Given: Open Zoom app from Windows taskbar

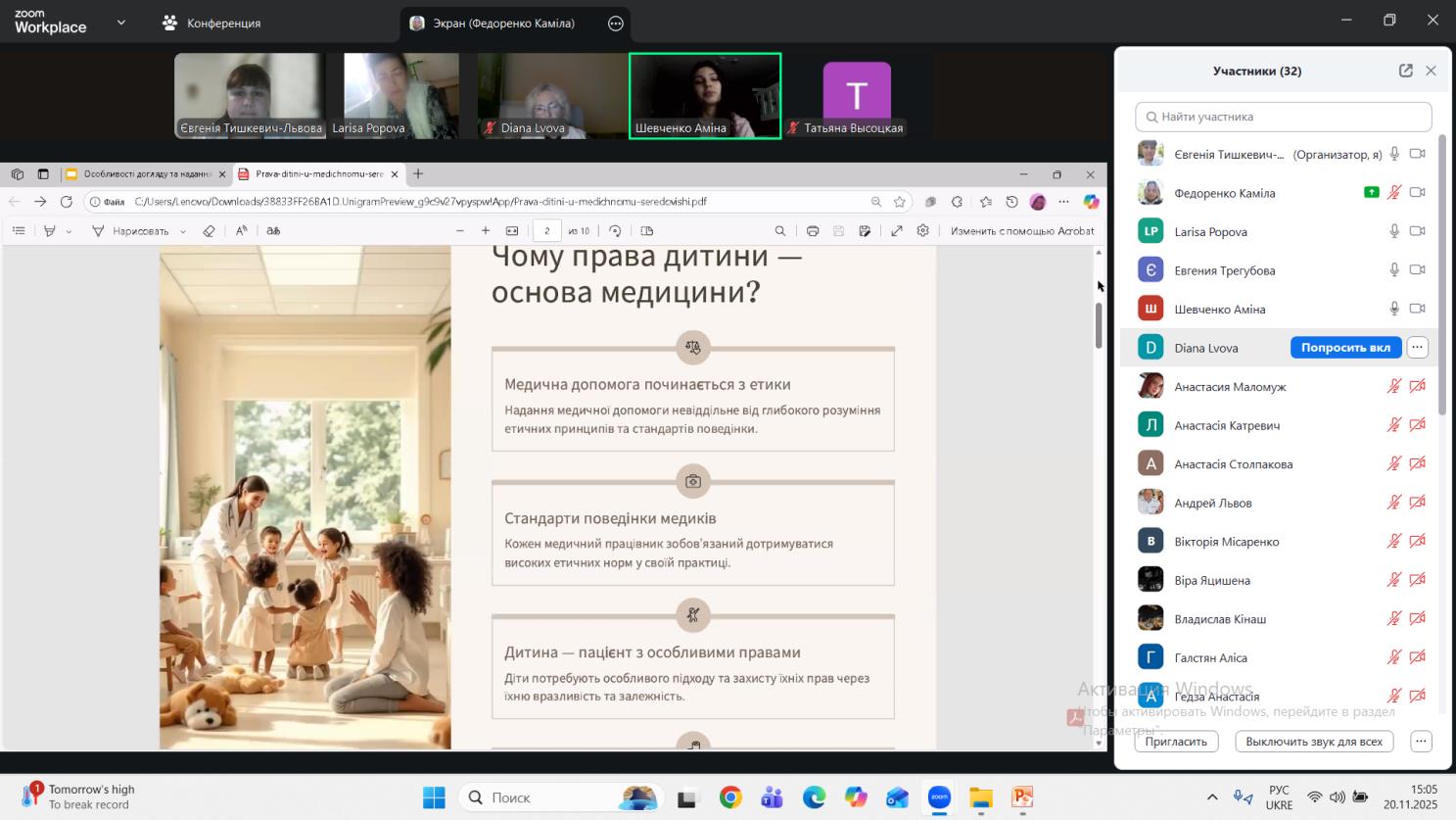Looking at the screenshot, I should click(939, 797).
